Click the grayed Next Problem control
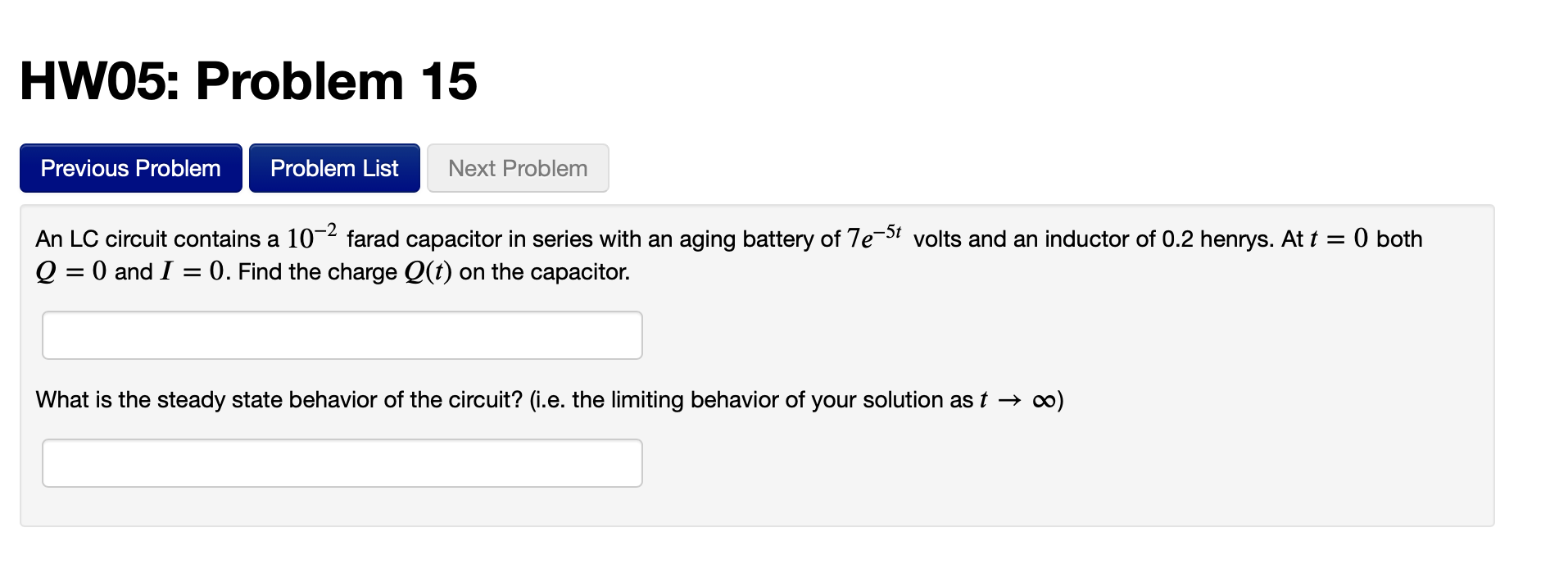 (517, 167)
